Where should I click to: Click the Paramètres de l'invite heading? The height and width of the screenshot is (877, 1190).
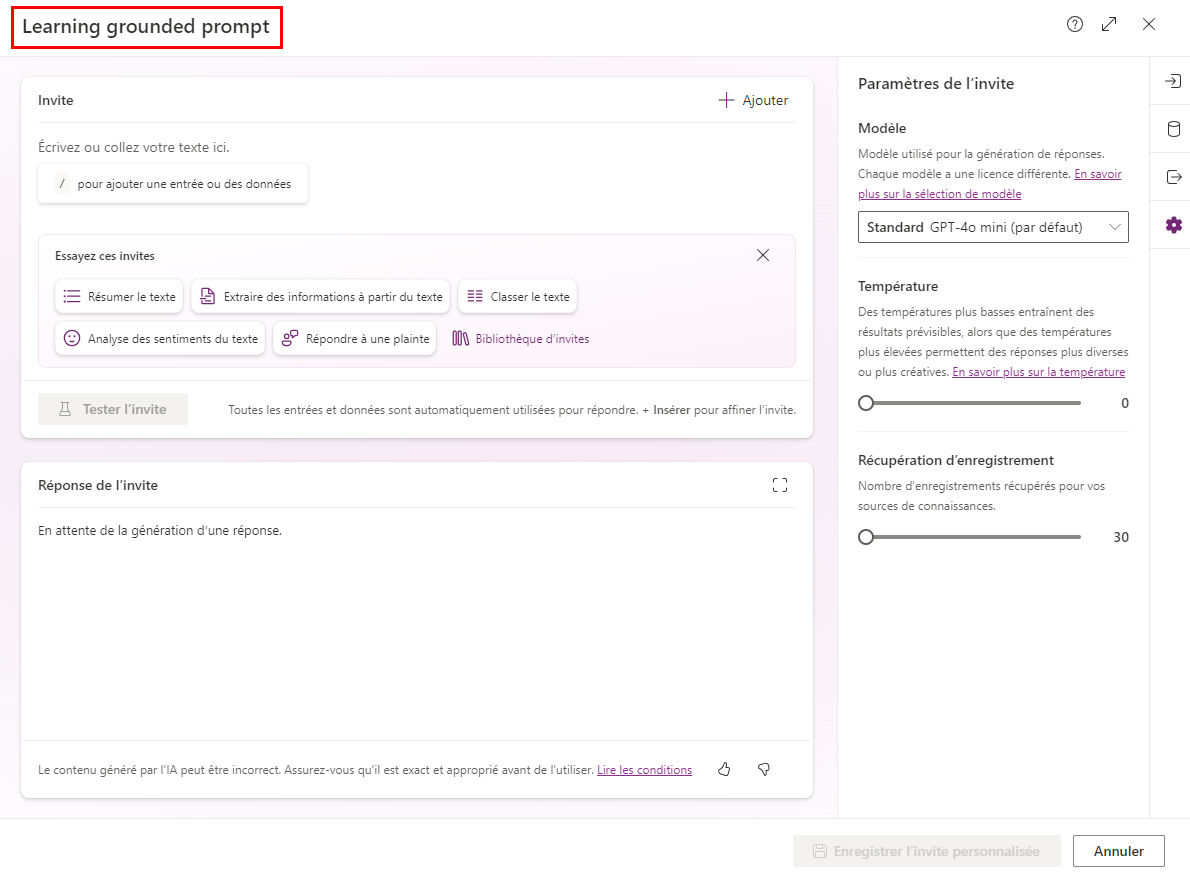[x=936, y=83]
